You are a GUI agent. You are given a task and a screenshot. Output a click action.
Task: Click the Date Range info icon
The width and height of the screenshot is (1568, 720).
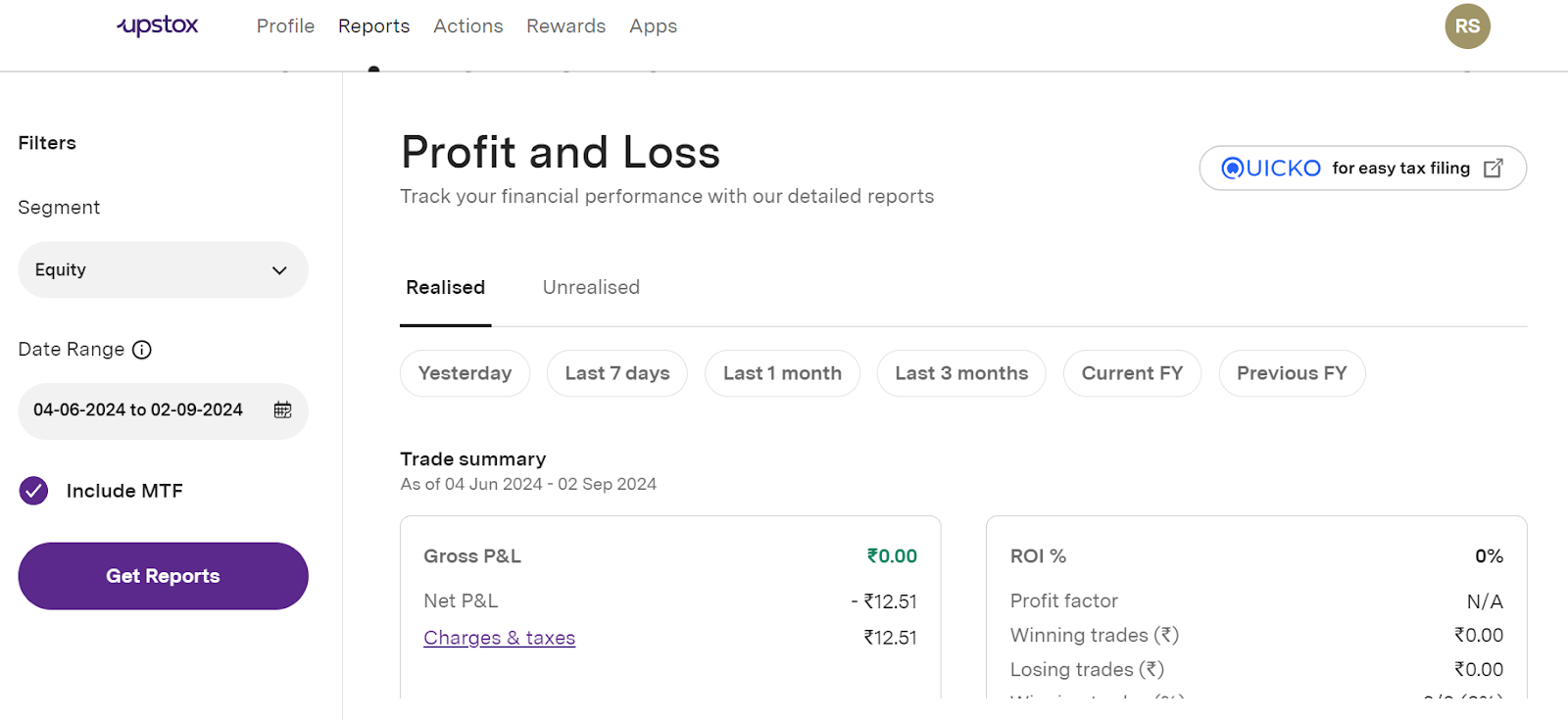click(x=142, y=350)
